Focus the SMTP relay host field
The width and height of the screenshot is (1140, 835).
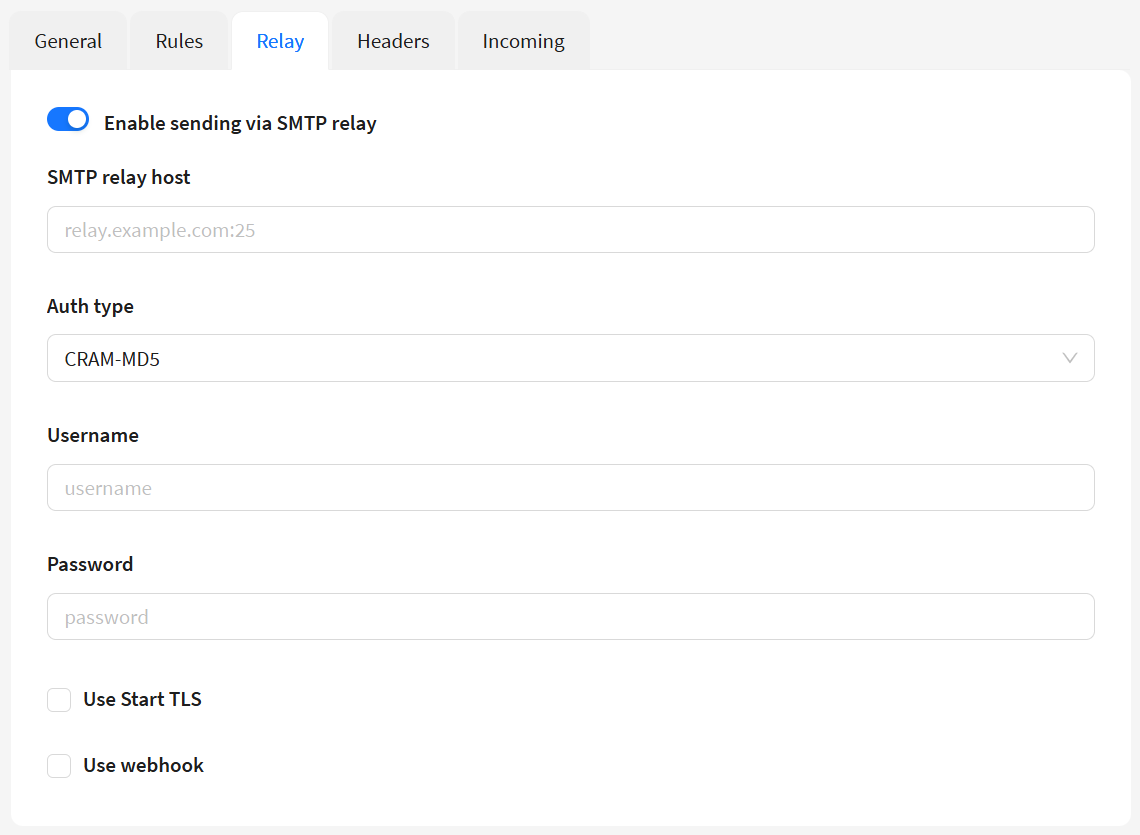click(570, 230)
